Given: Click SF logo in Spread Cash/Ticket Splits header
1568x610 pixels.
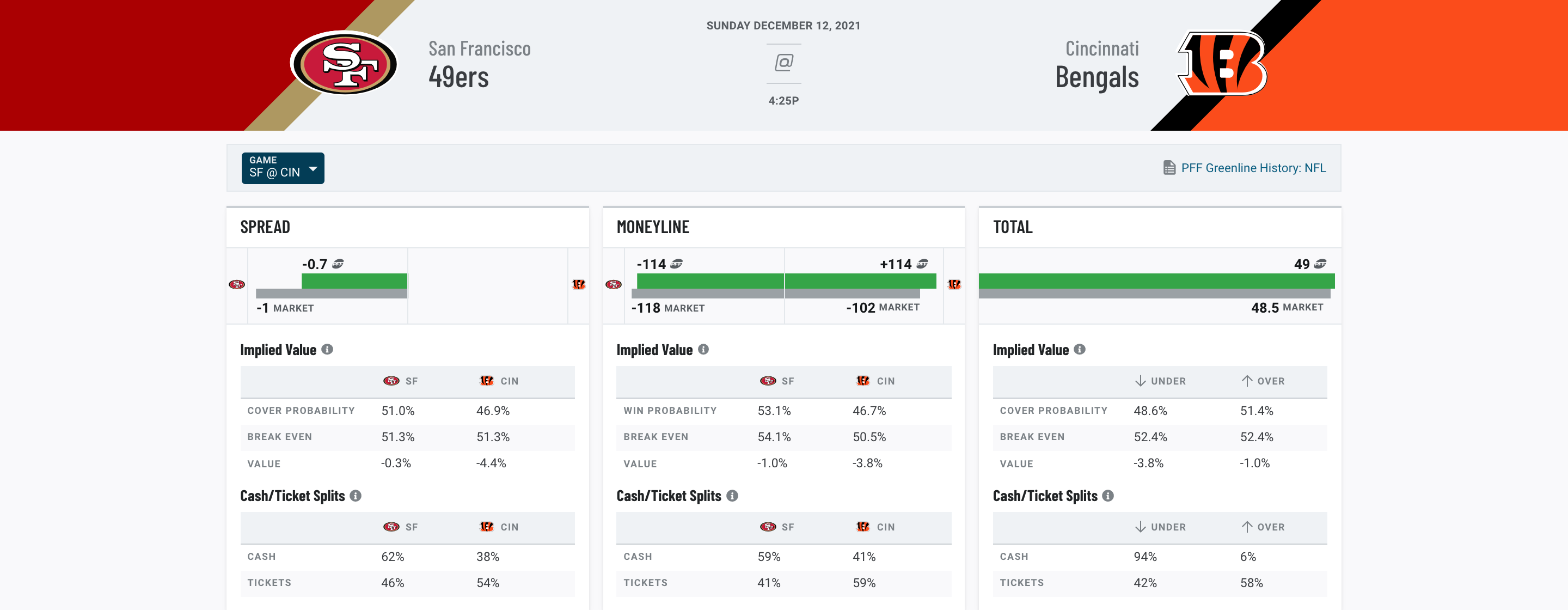Looking at the screenshot, I should (x=391, y=527).
